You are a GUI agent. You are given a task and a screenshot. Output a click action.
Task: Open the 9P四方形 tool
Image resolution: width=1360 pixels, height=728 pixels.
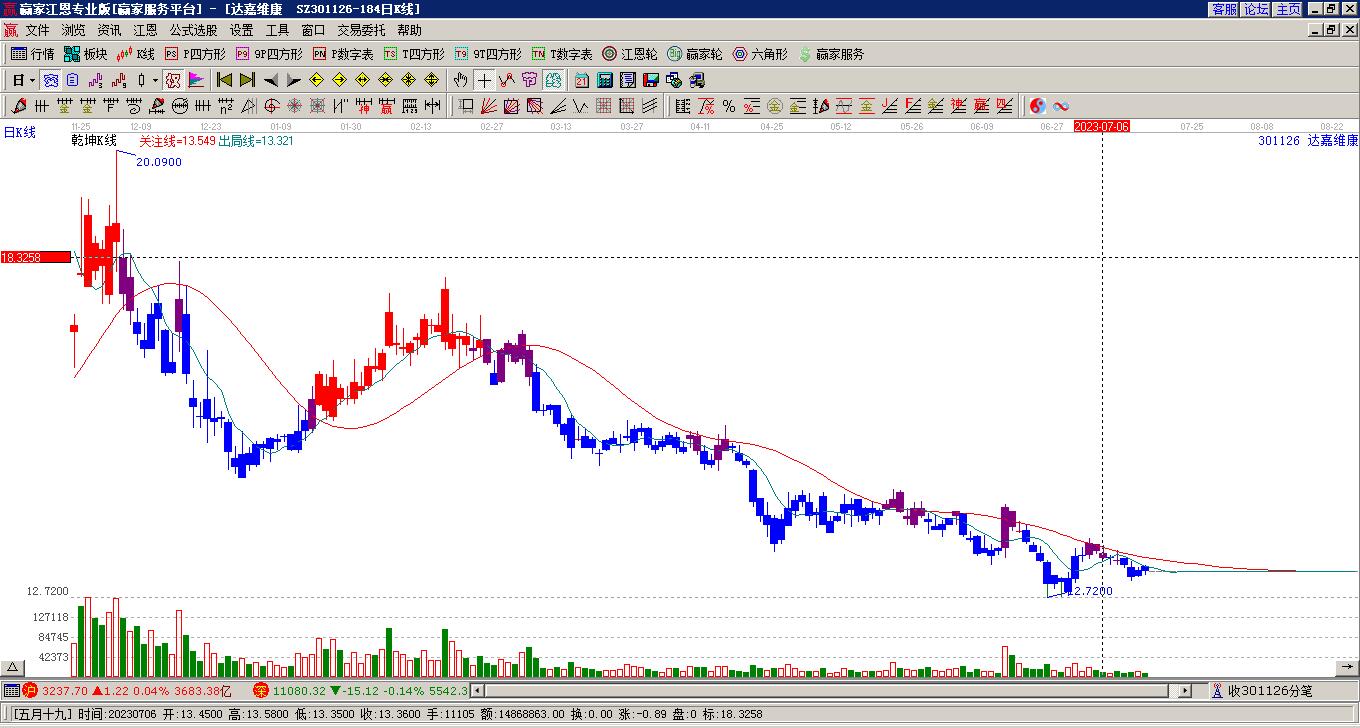(x=269, y=54)
